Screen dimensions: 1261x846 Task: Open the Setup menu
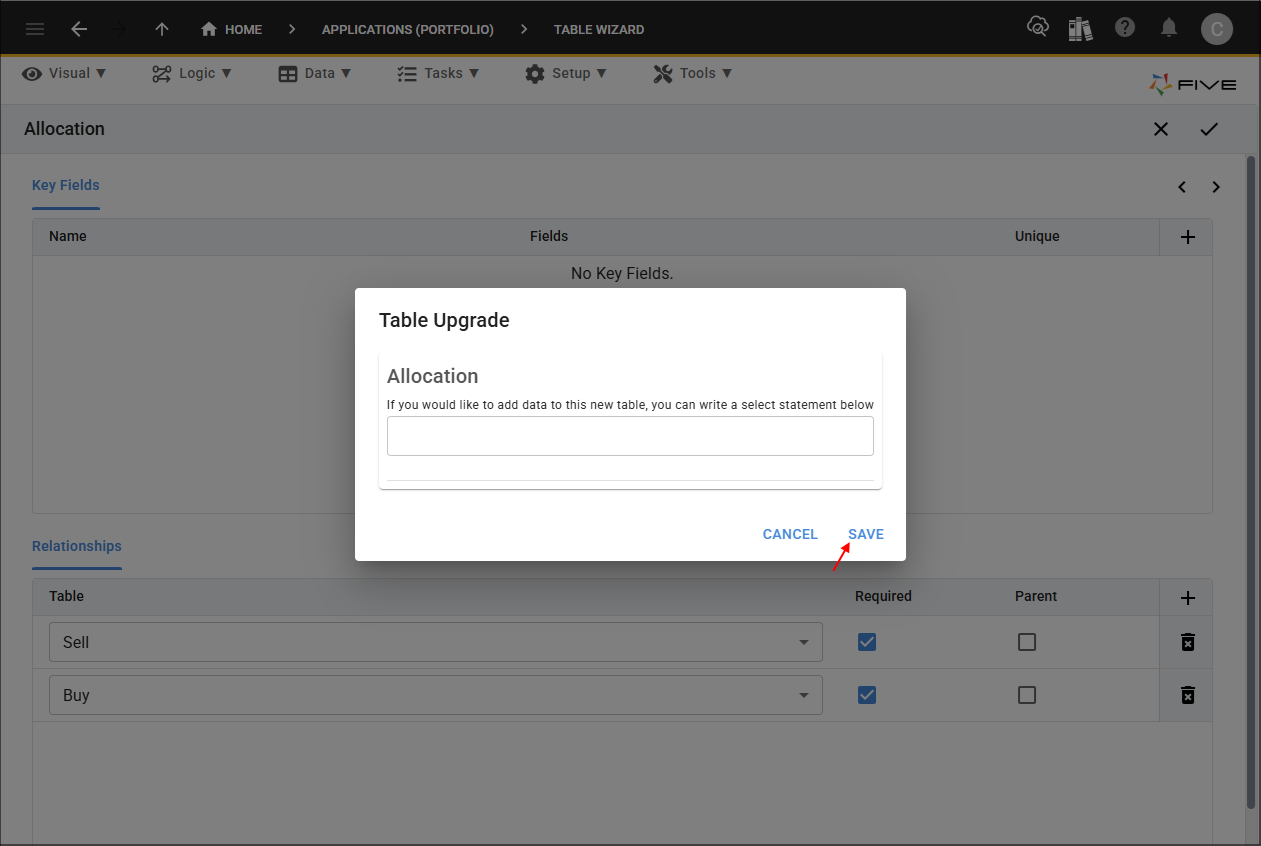[566, 73]
